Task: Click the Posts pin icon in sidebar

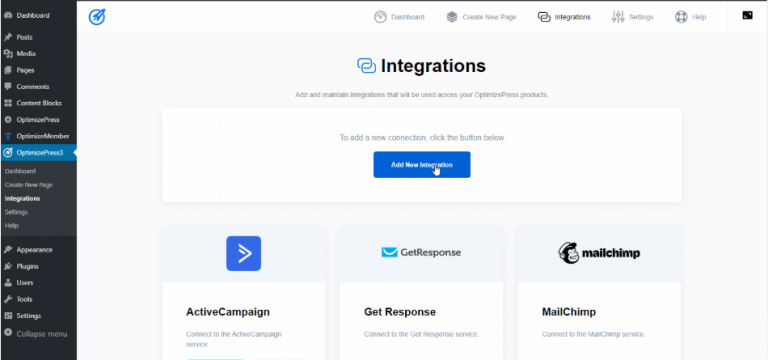Action: pos(8,37)
